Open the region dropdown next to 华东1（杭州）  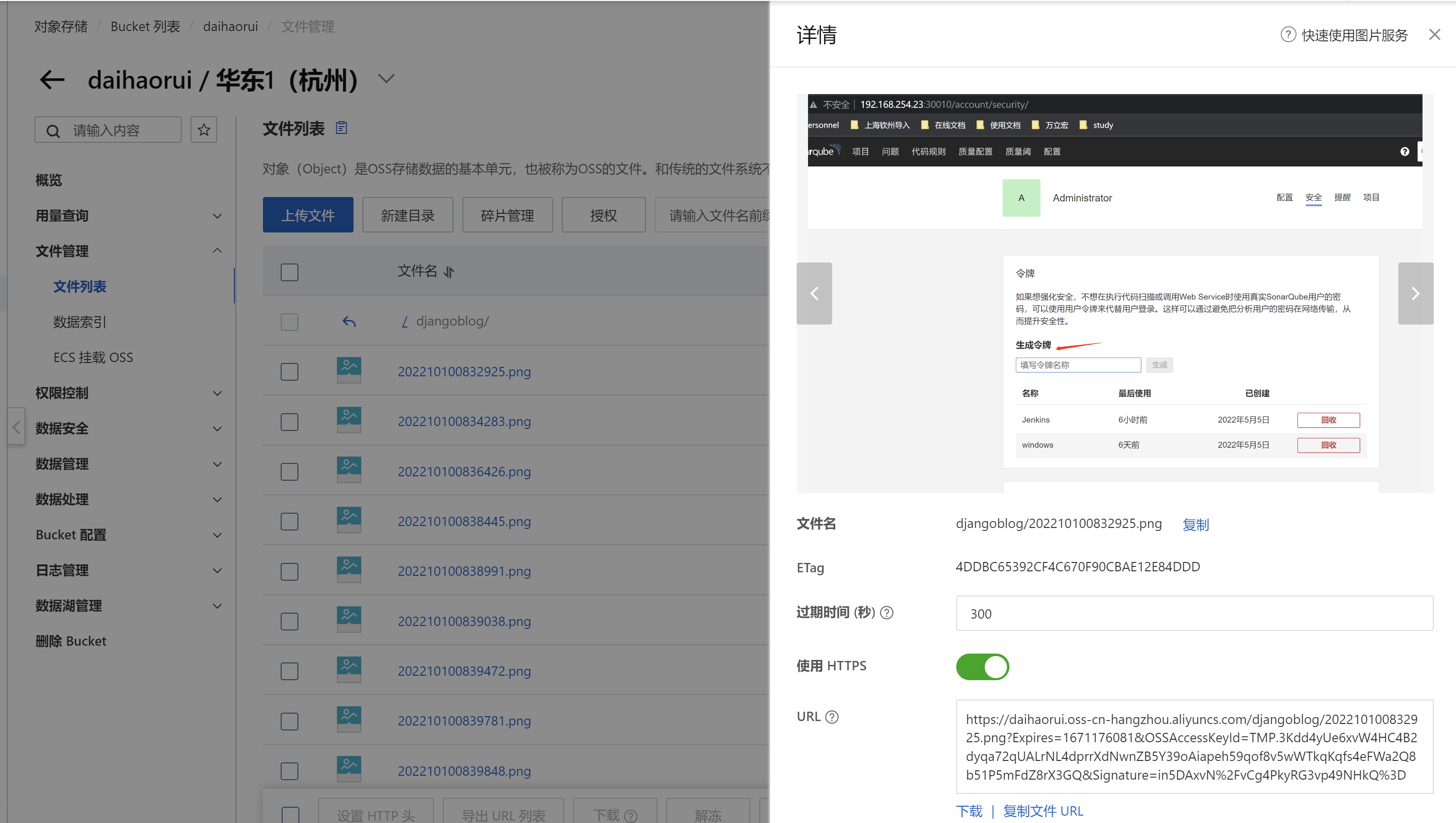(x=386, y=79)
